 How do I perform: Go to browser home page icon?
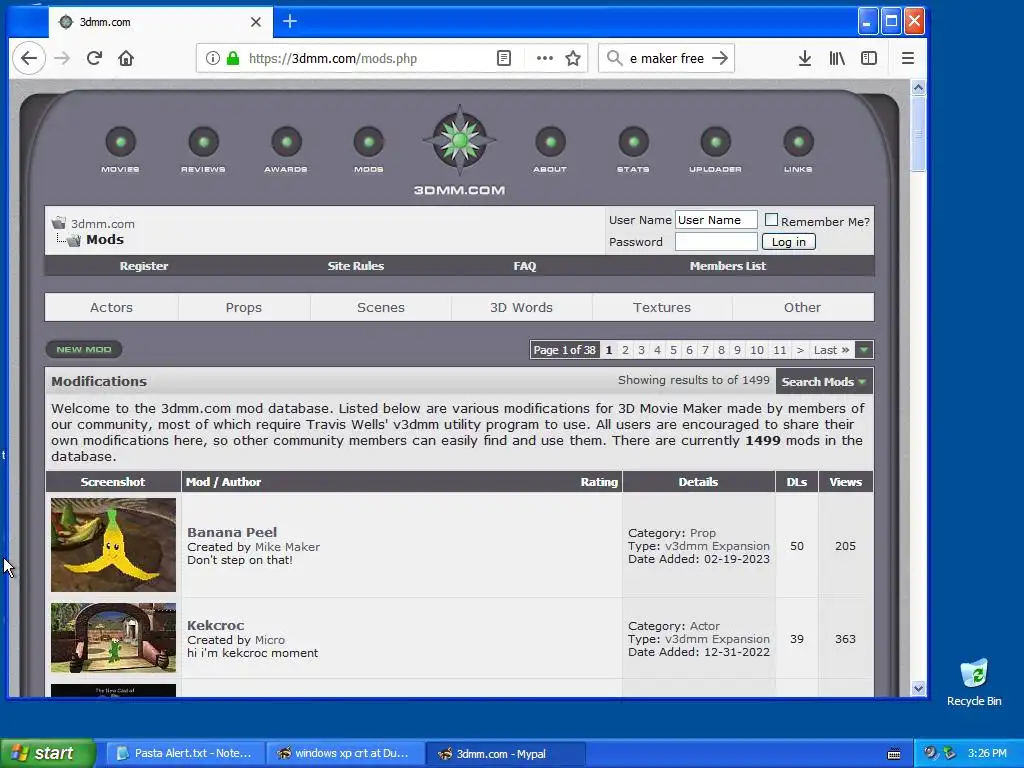click(x=126, y=58)
